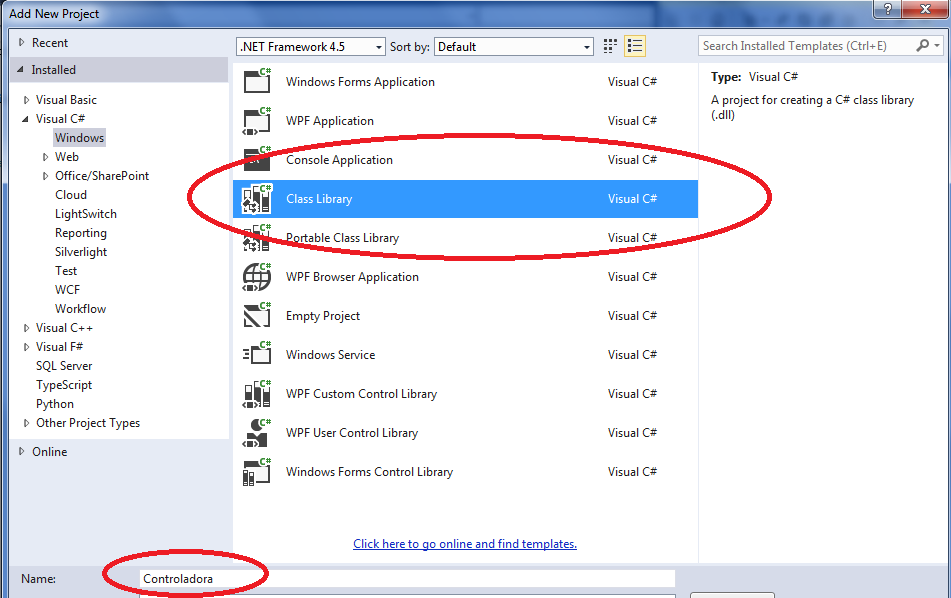This screenshot has width=951, height=598.
Task: Expand the Online templates section
Action: (22, 451)
